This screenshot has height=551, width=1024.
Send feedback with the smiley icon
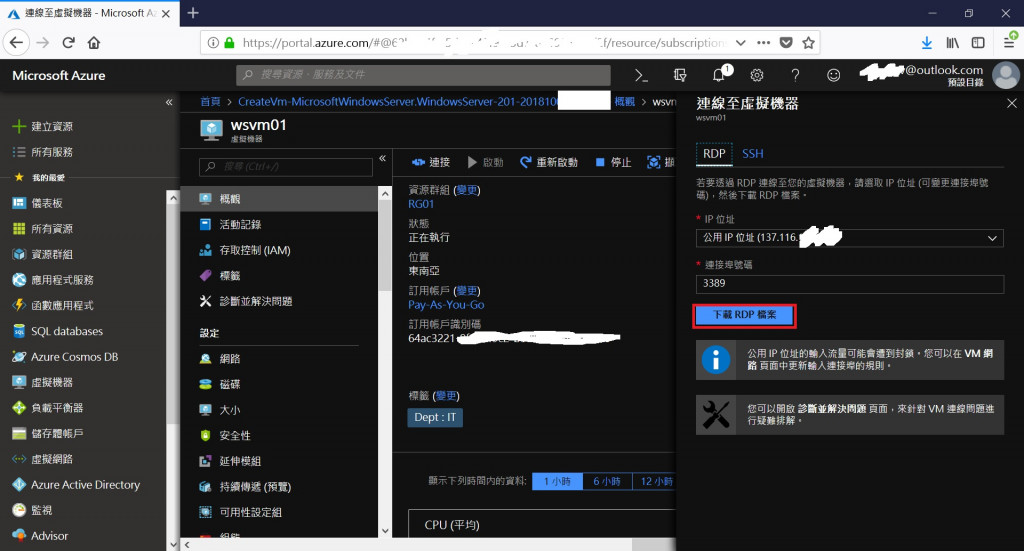tap(833, 75)
